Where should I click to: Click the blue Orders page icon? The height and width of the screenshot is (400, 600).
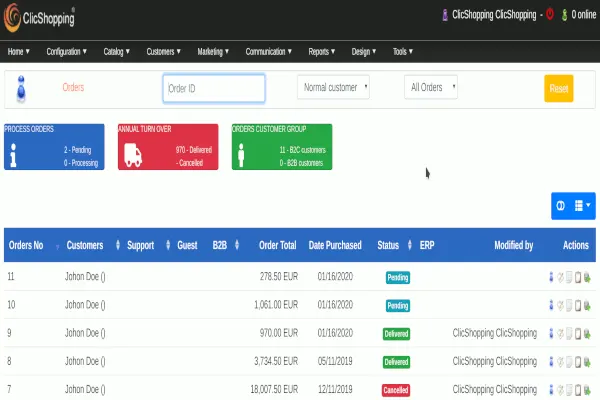pos(20,89)
